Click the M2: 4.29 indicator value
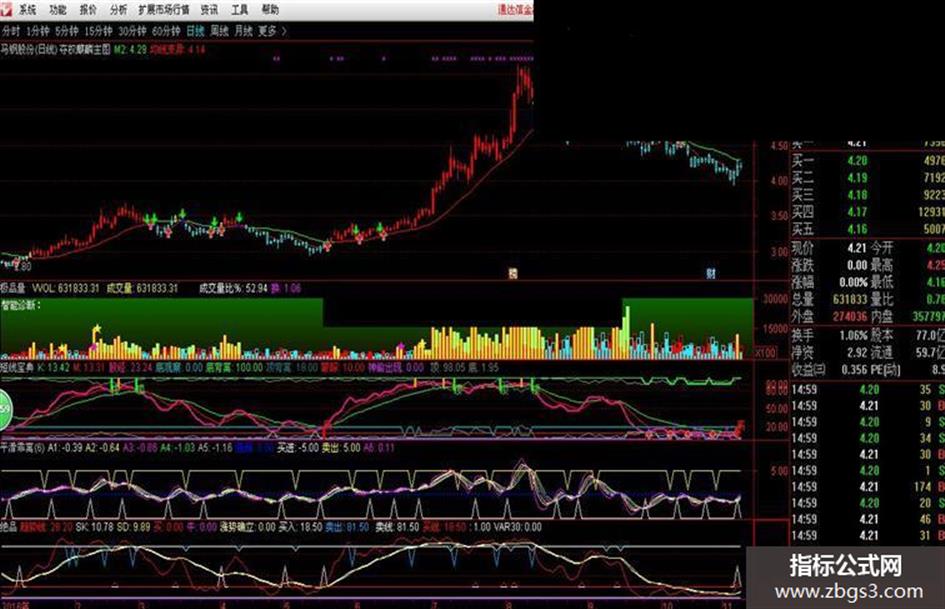Image resolution: width=945 pixels, height=609 pixels. (x=131, y=49)
